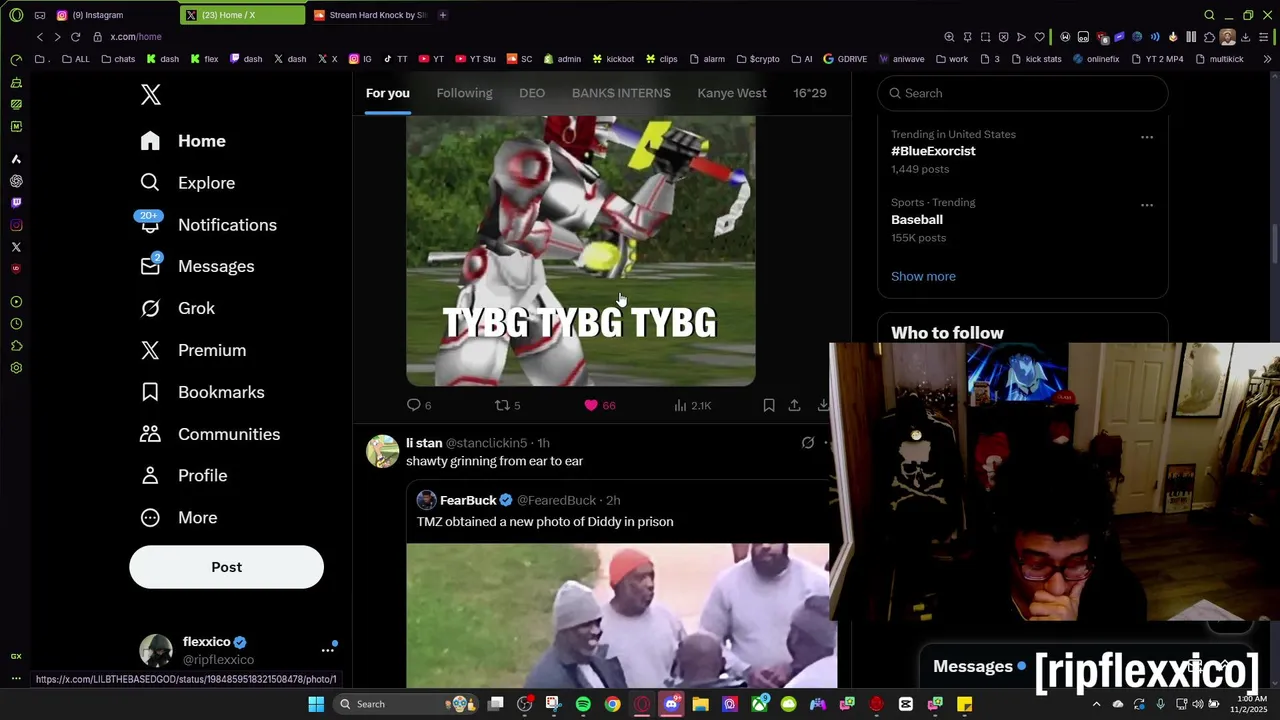Viewport: 1280px width, 720px height.
Task: Open the $crypto bookmark folder
Action: [758, 59]
